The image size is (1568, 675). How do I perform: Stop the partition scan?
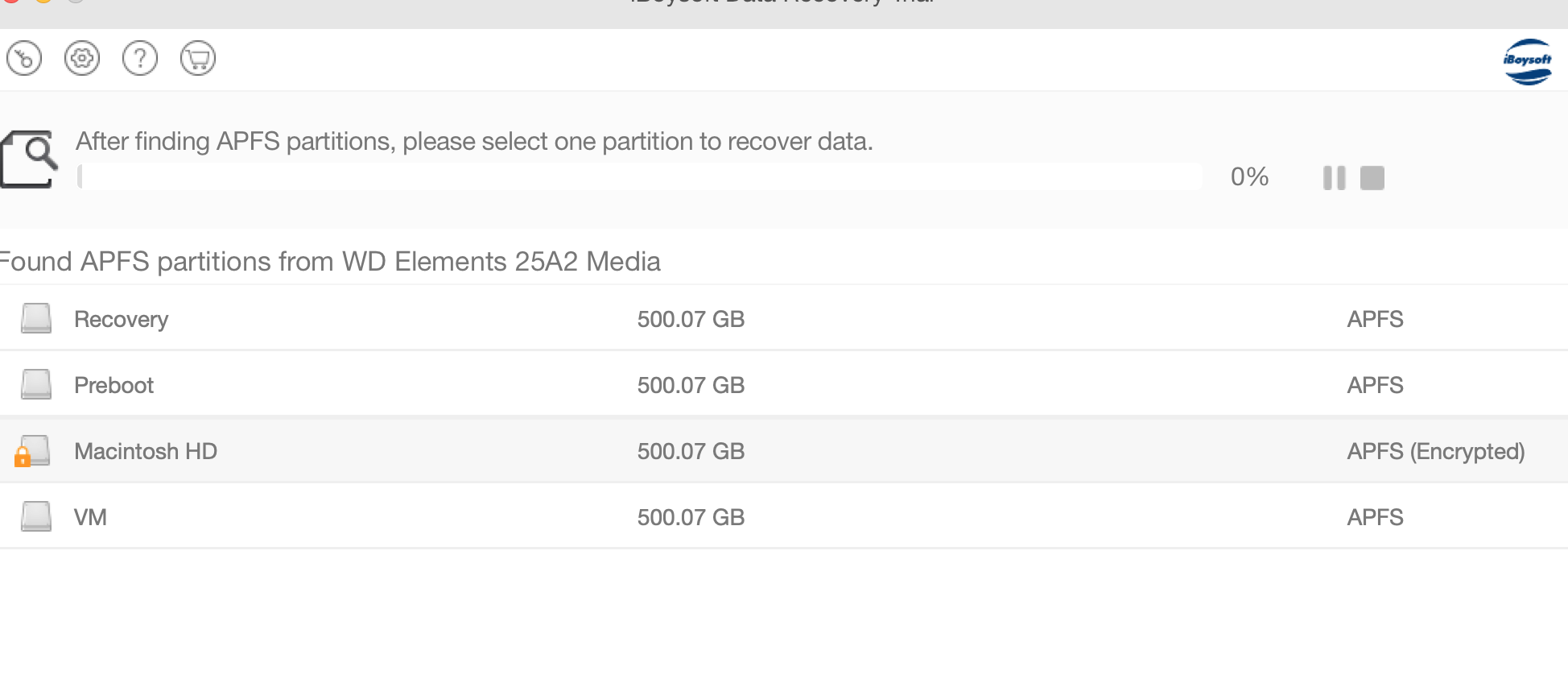coord(1372,178)
